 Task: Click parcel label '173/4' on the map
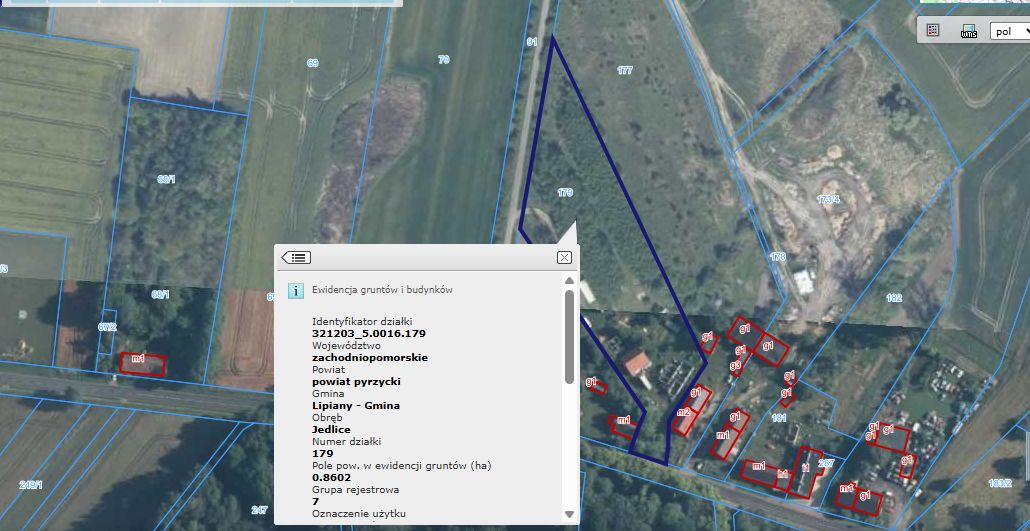[828, 200]
